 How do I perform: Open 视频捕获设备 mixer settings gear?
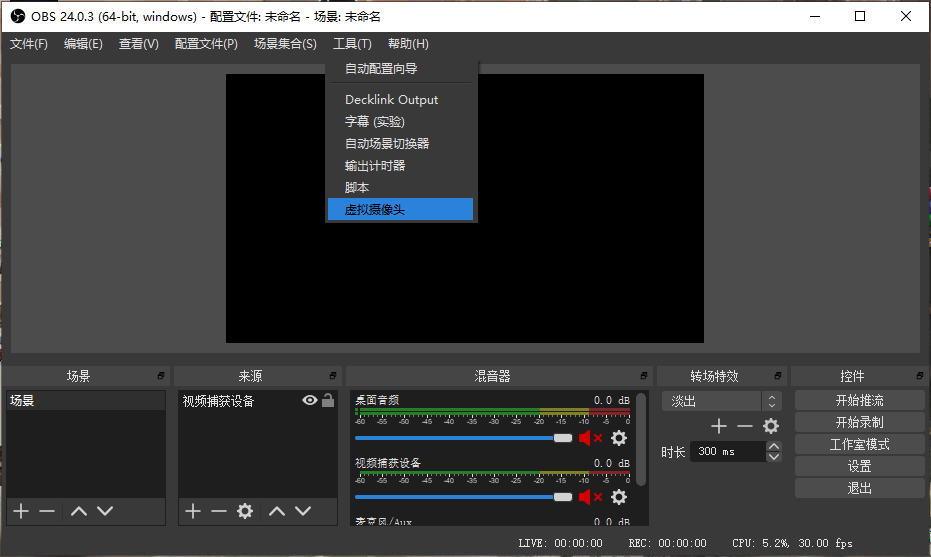(619, 497)
